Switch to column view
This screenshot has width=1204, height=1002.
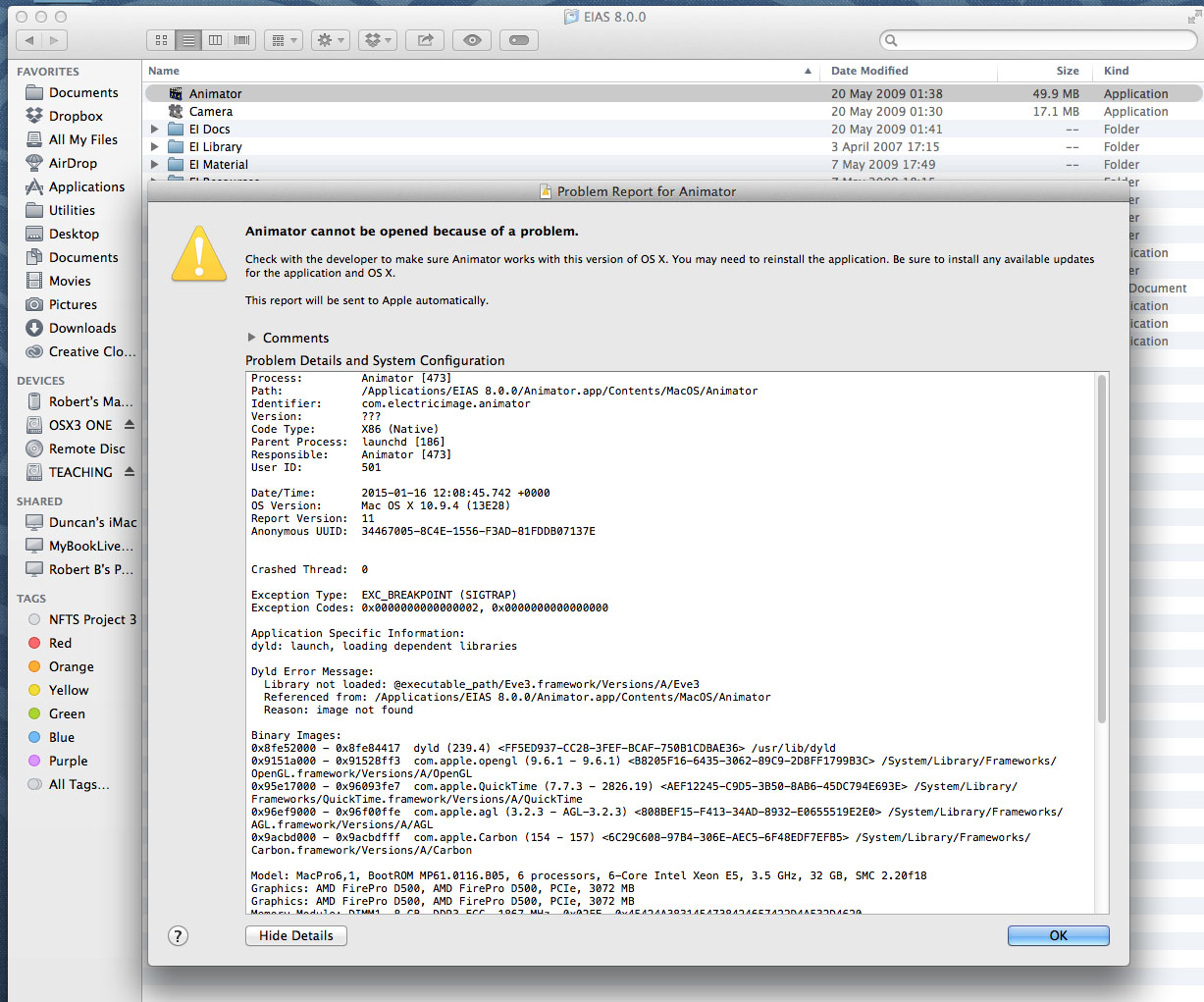[x=215, y=39]
